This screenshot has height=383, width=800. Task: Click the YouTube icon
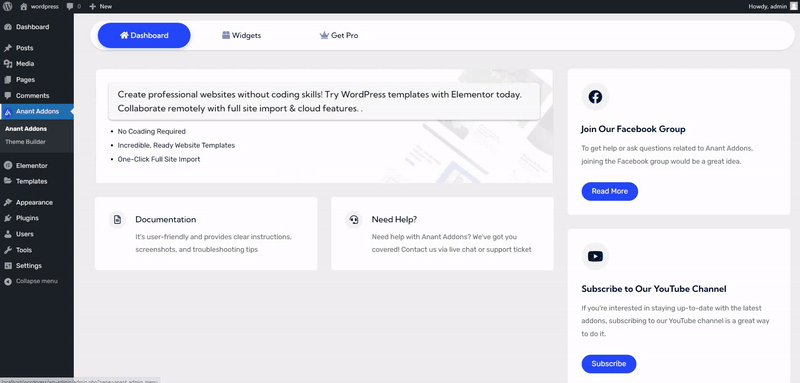[595, 256]
